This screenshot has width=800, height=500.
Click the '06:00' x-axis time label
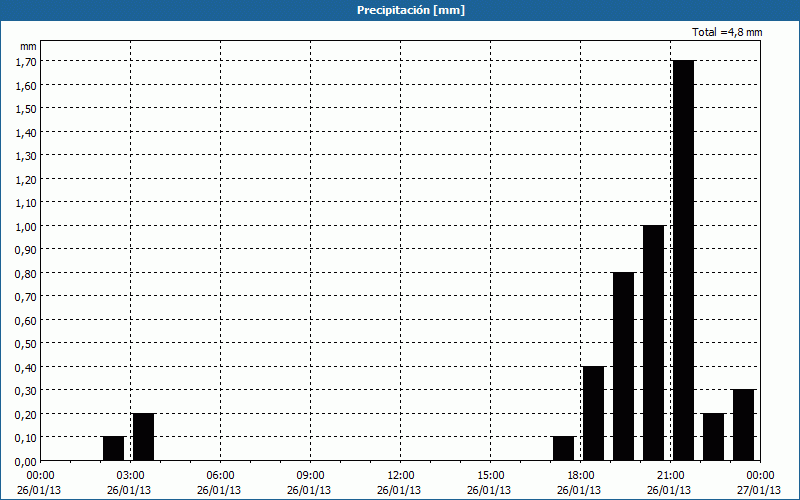(220, 476)
